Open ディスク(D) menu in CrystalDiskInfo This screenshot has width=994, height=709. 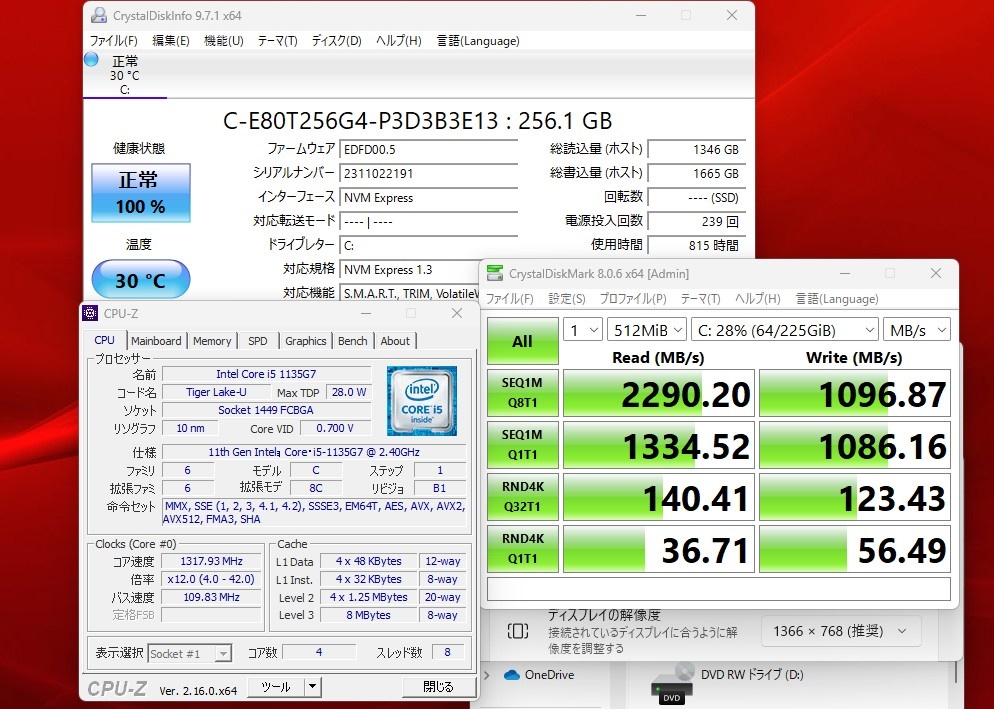pyautogui.click(x=336, y=41)
